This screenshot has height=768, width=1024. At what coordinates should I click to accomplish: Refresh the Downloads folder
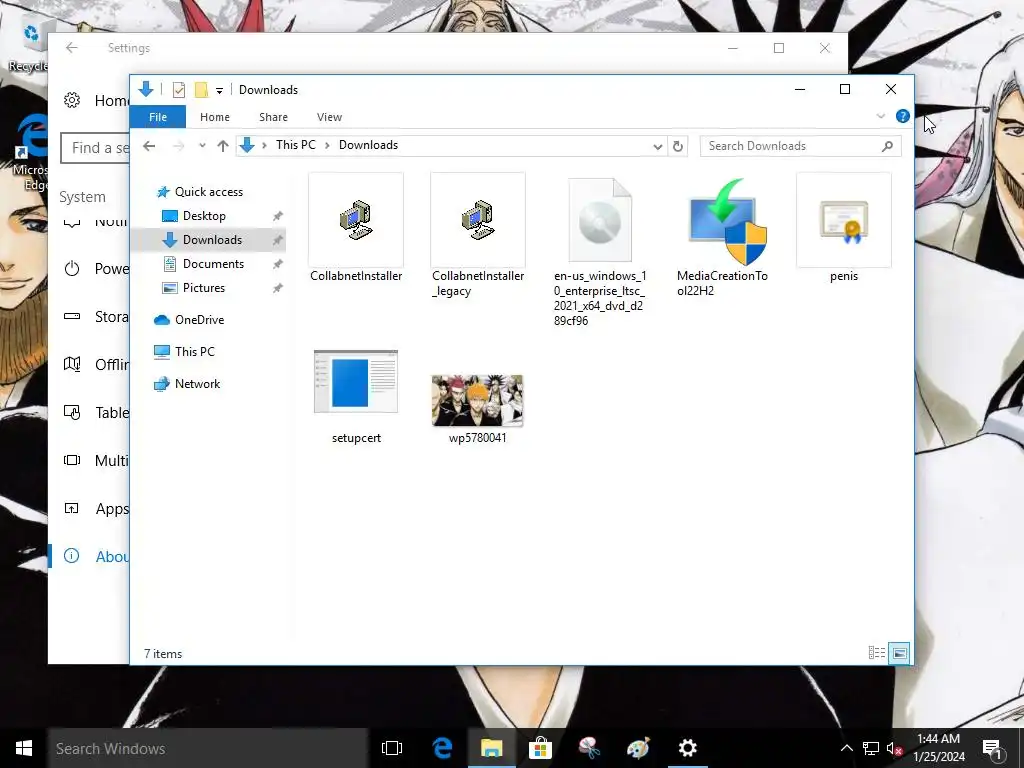[x=678, y=146]
